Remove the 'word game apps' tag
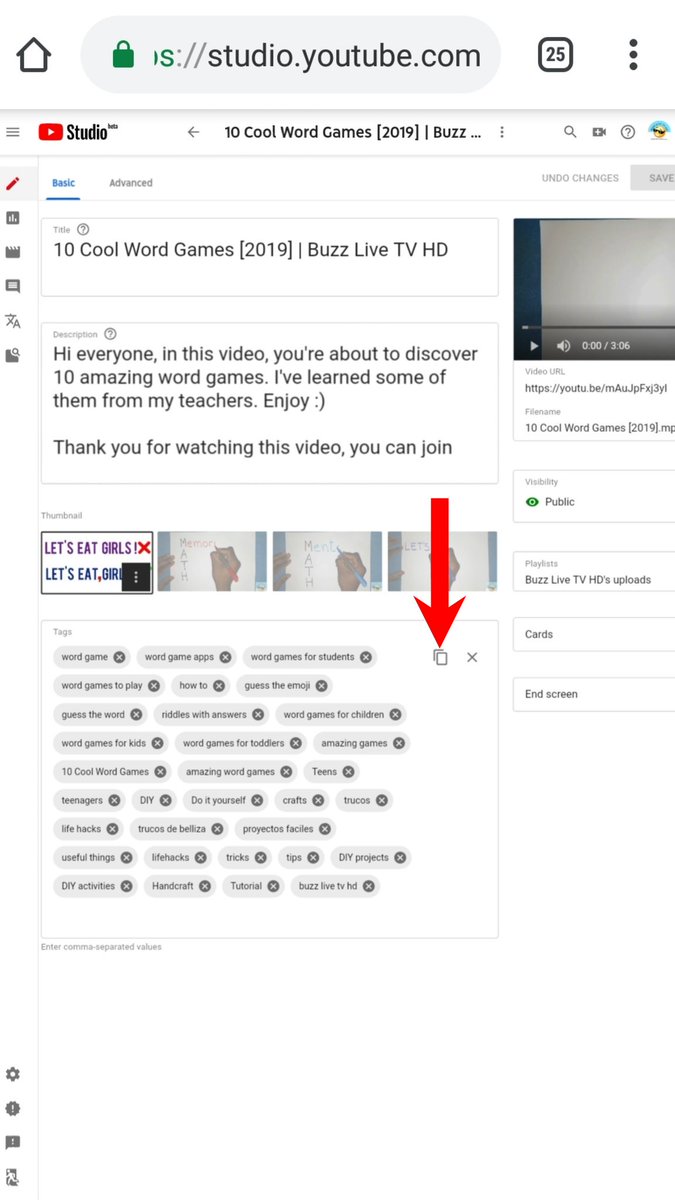675x1200 pixels. 225,657
